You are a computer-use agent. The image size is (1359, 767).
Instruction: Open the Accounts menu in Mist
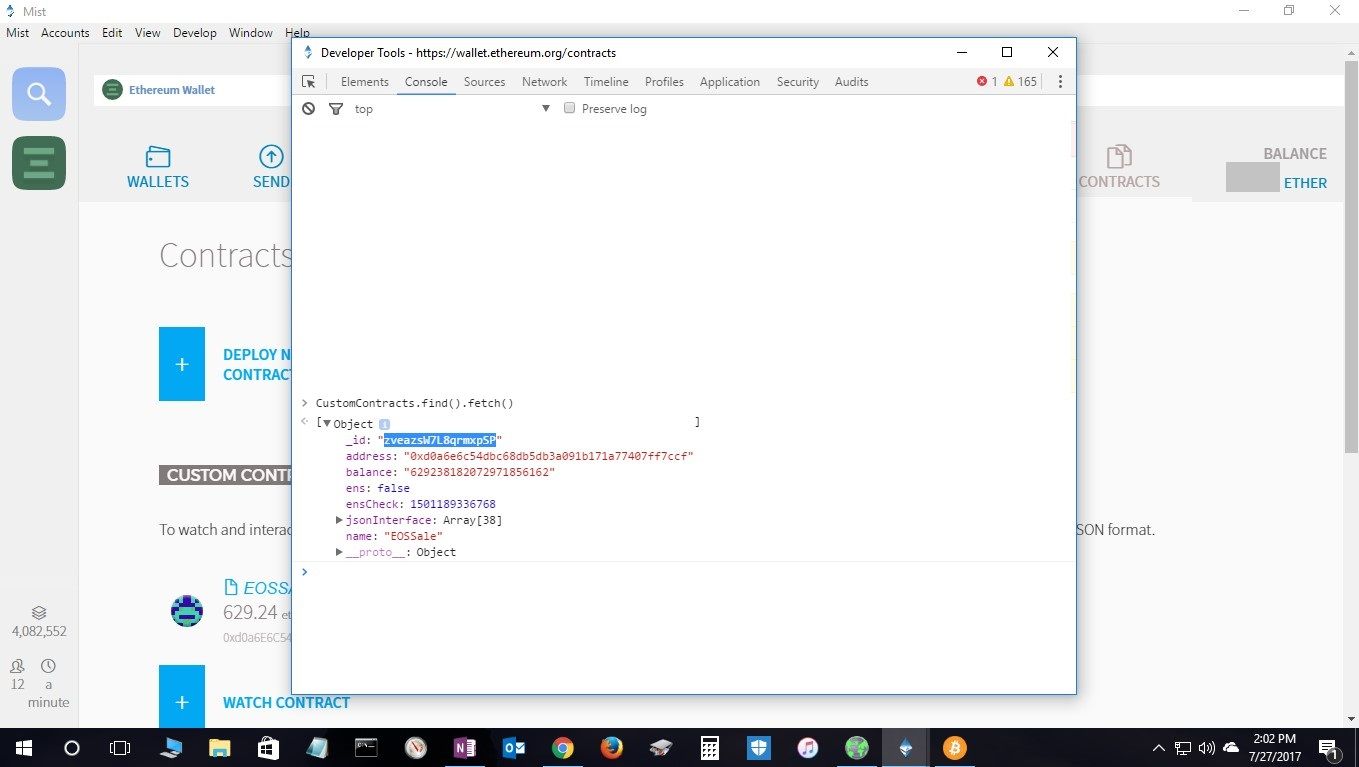65,33
